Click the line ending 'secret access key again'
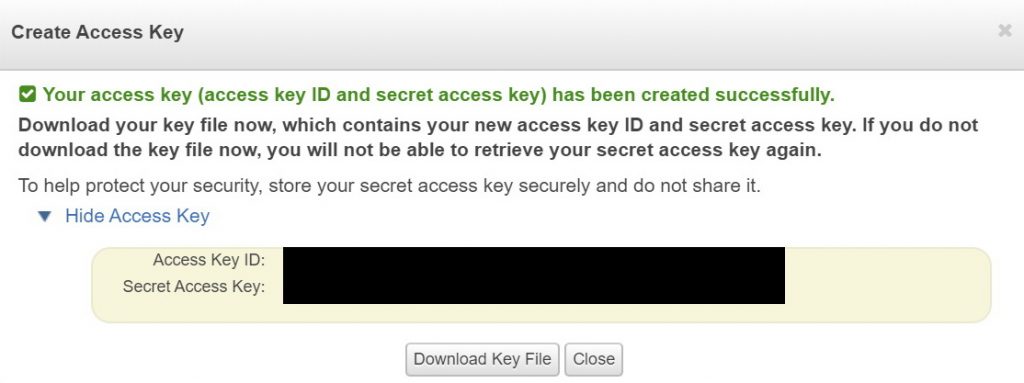This screenshot has height=383, width=1024. [x=419, y=150]
